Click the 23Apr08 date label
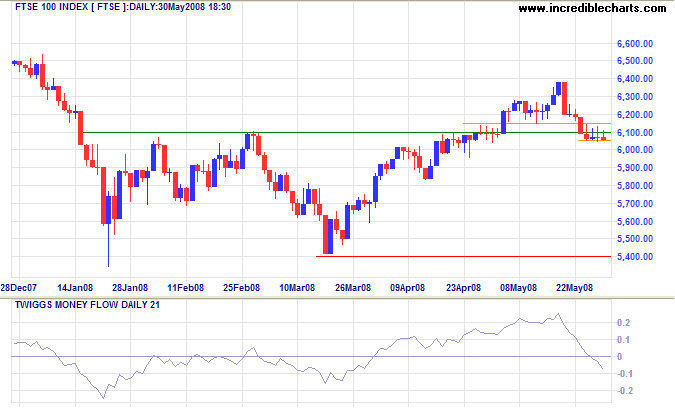The width and height of the screenshot is (675, 410). 463,288
